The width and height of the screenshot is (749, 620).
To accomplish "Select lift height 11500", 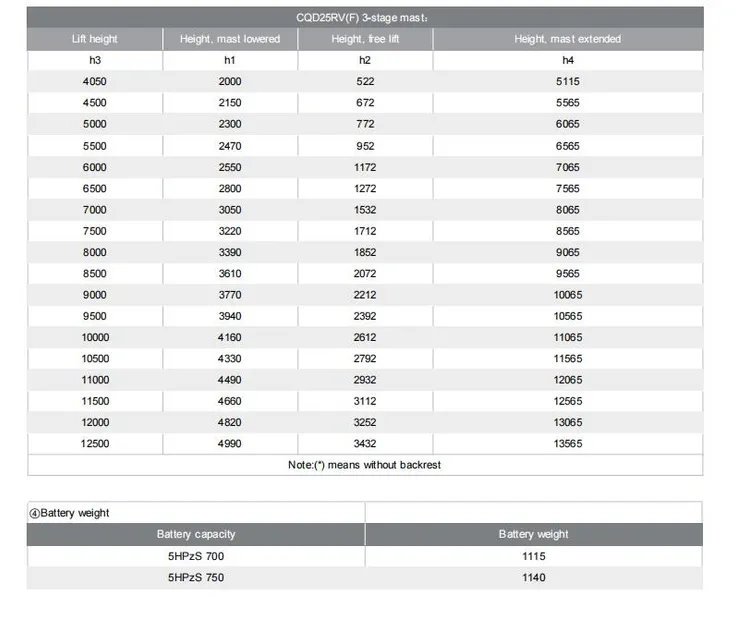I will pos(95,401).
